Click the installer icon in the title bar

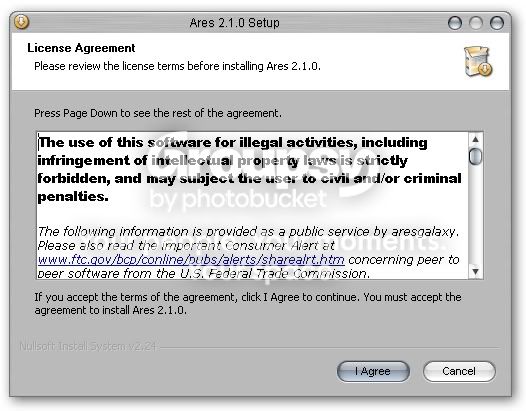tap(21, 22)
